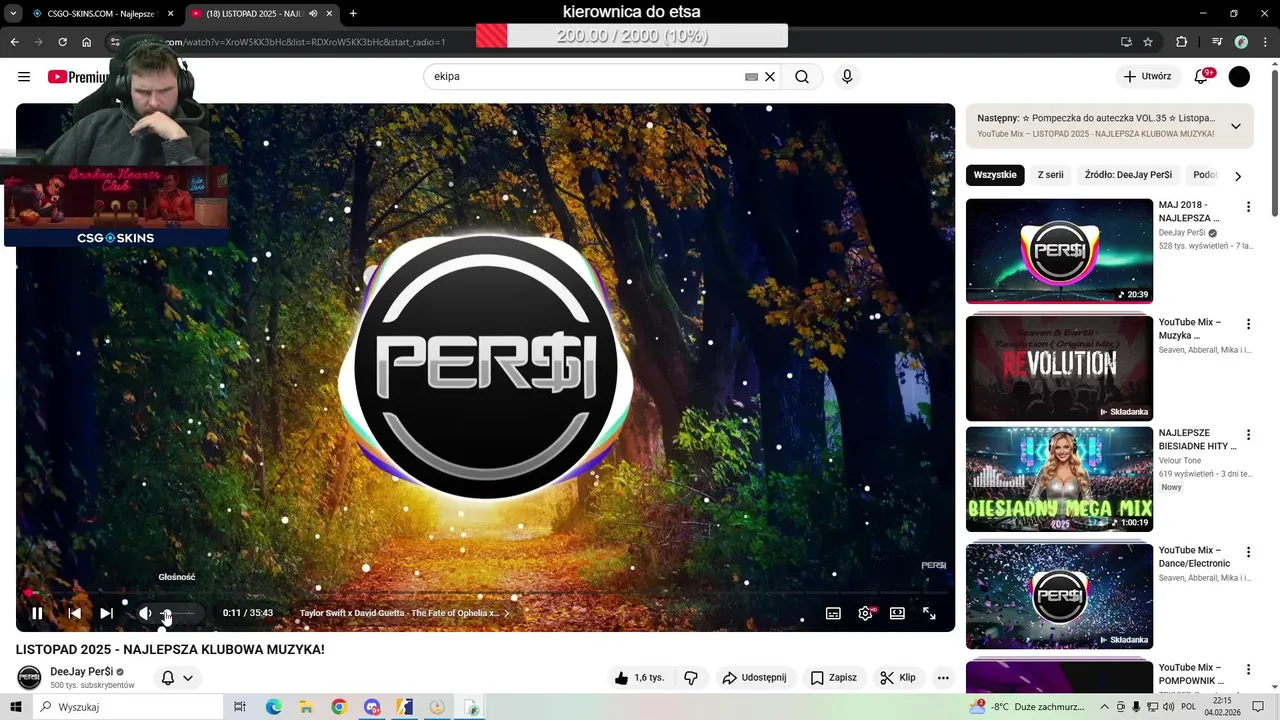Start voice search with the microphone icon
1280x720 pixels.
pyautogui.click(x=847, y=77)
